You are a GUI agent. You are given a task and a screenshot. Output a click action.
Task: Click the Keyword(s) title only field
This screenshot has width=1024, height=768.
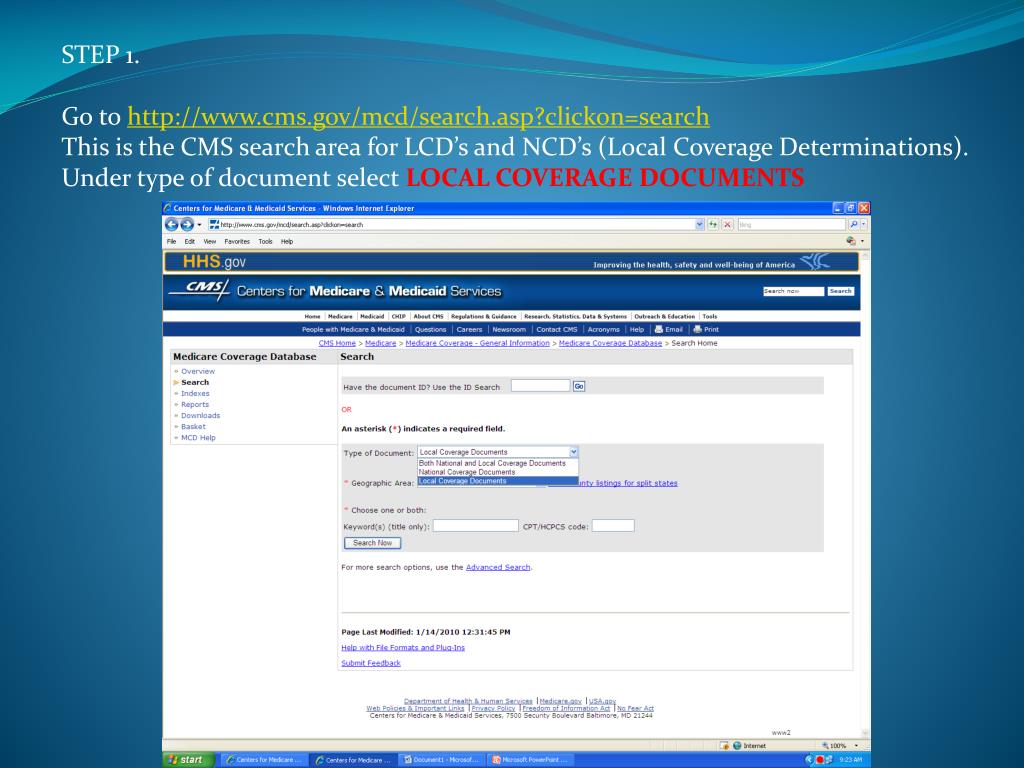click(475, 526)
